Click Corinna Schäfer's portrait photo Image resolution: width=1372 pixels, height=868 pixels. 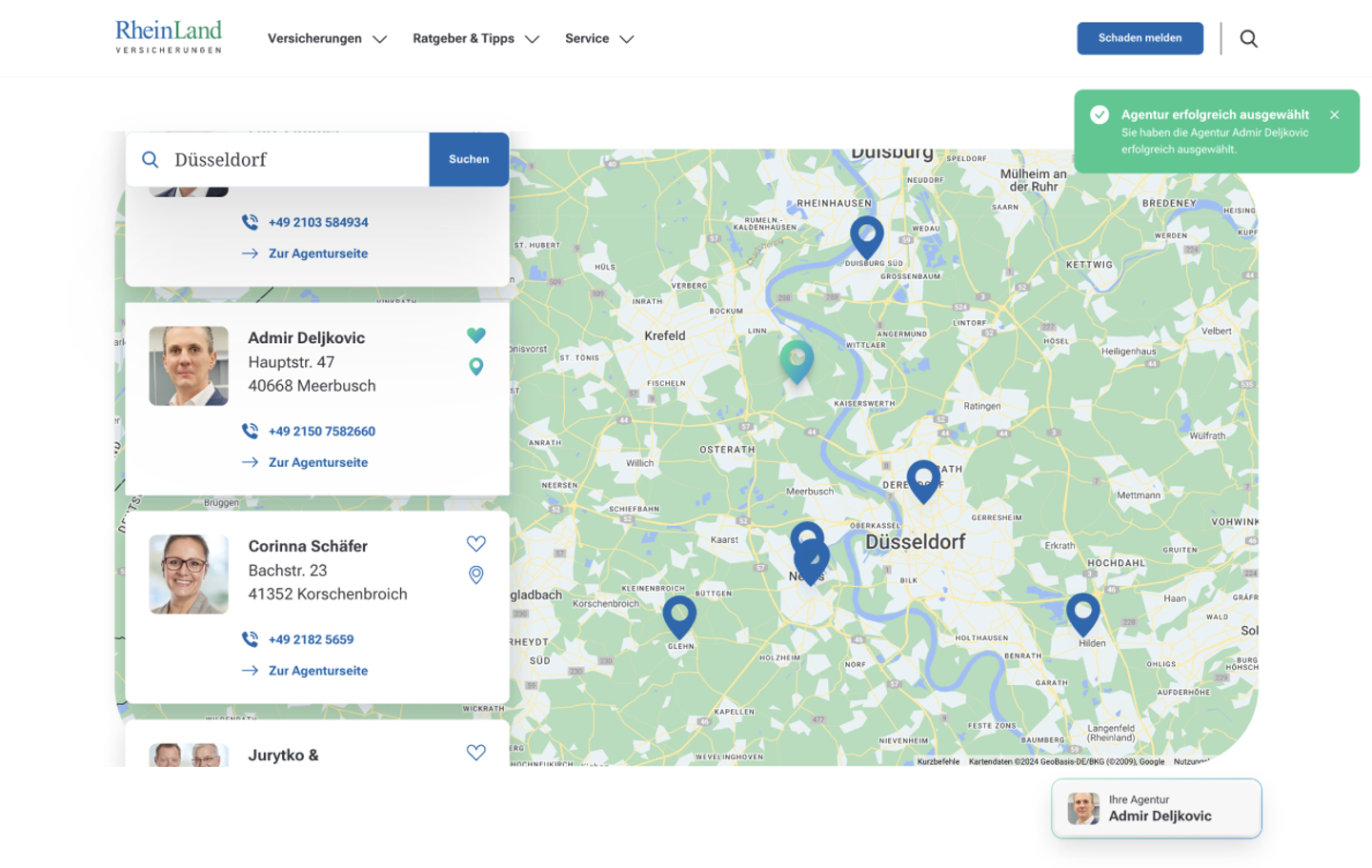point(189,574)
